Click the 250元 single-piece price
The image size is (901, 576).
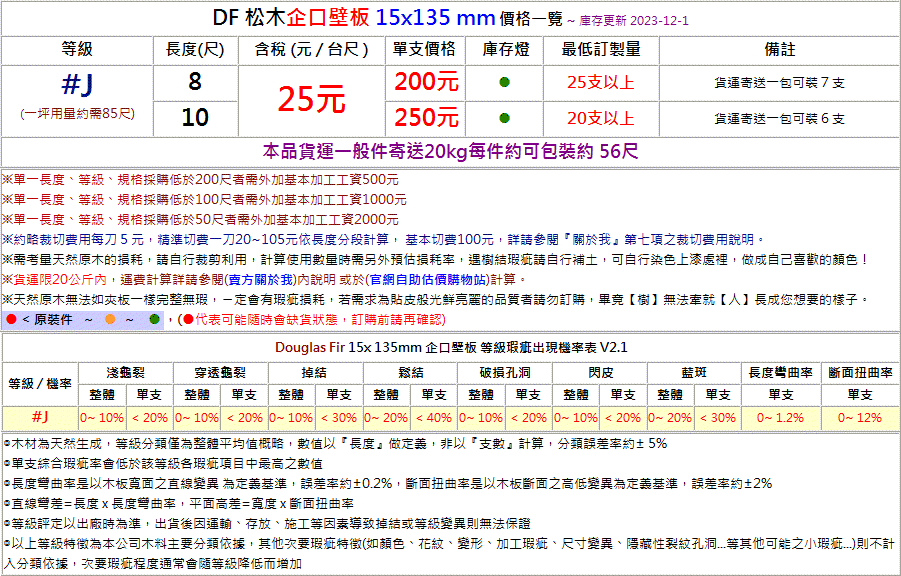(x=425, y=117)
